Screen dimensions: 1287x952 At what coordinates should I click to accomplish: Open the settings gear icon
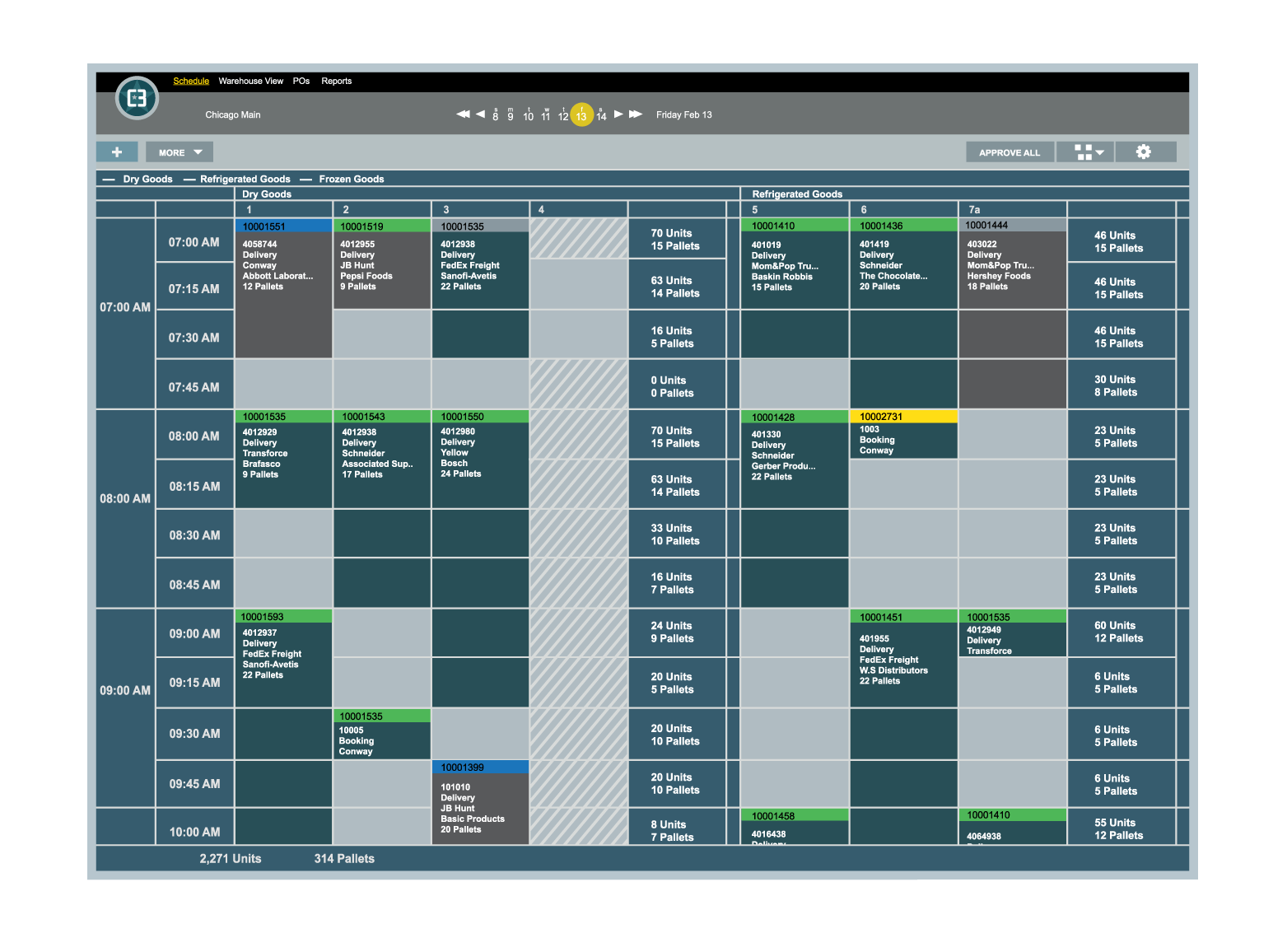point(1145,152)
